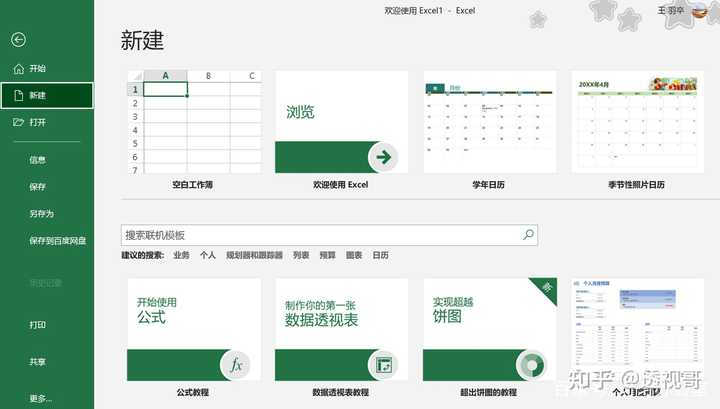Click suggested search 列表

[301, 255]
